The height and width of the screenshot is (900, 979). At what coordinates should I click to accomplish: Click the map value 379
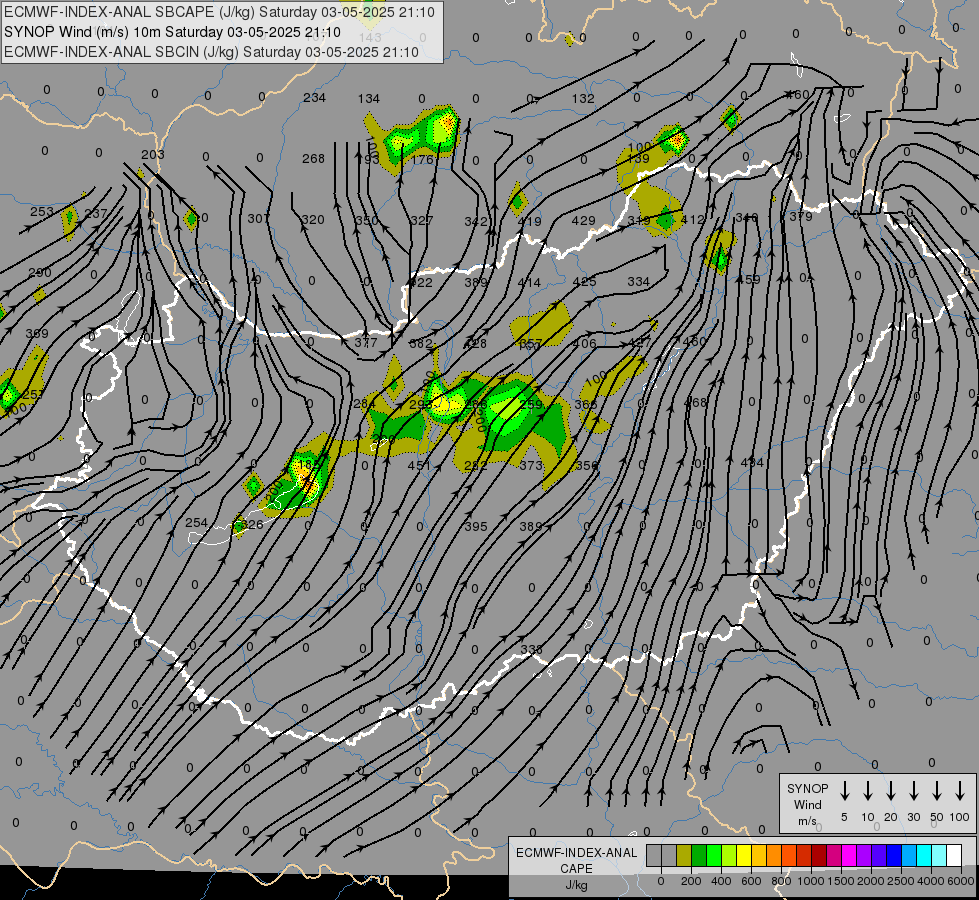pos(800,217)
